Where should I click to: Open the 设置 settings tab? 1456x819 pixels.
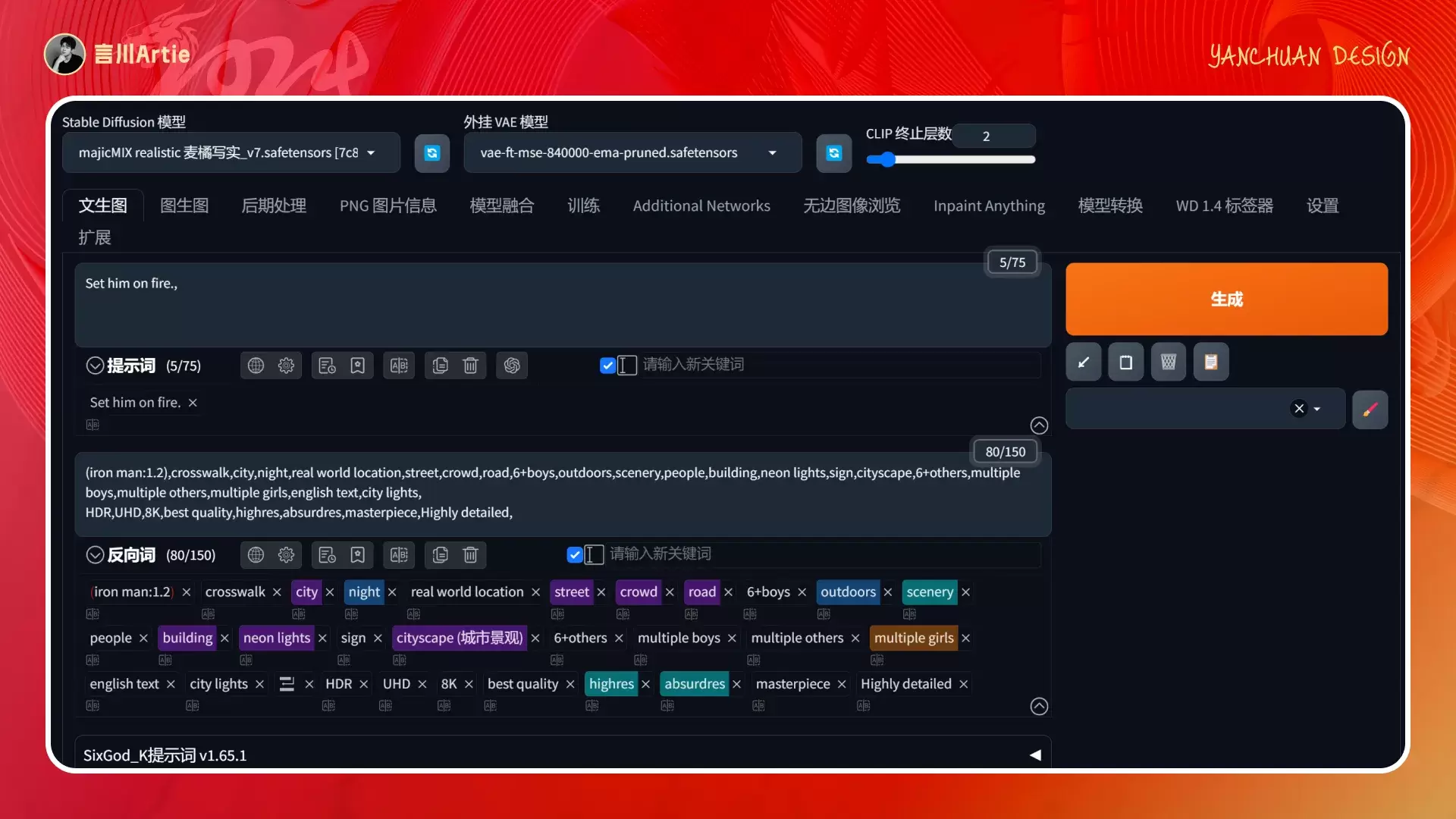point(1323,206)
